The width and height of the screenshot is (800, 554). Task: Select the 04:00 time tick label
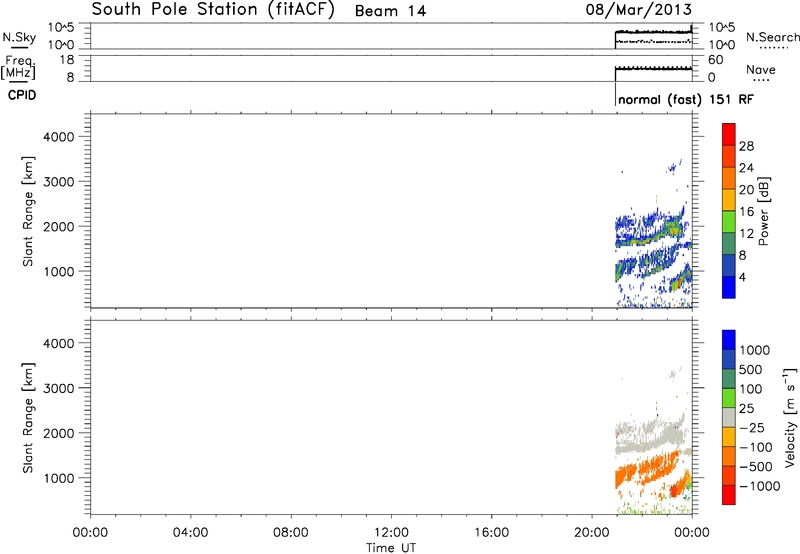click(x=190, y=533)
